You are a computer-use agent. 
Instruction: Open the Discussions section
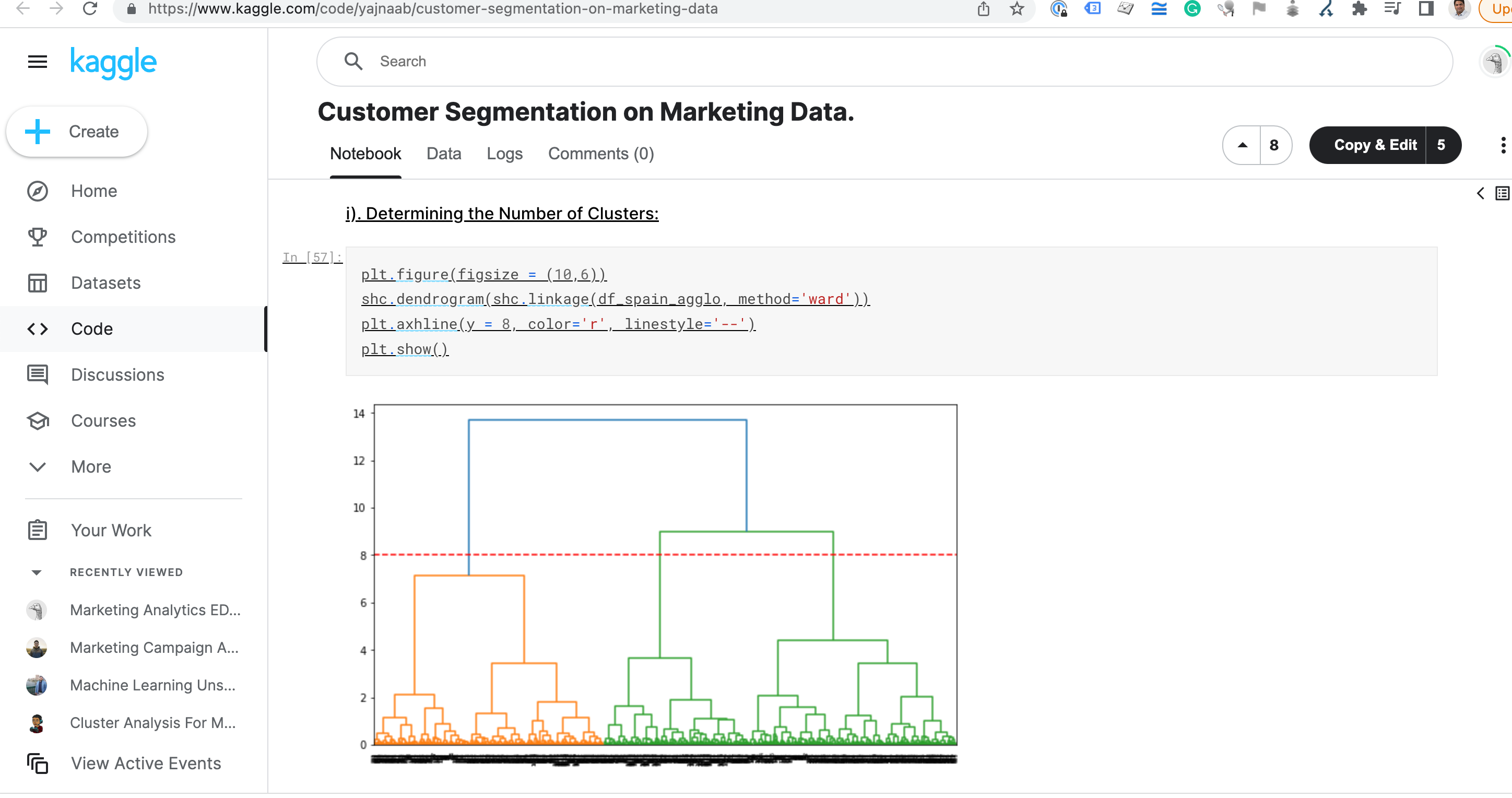(117, 374)
